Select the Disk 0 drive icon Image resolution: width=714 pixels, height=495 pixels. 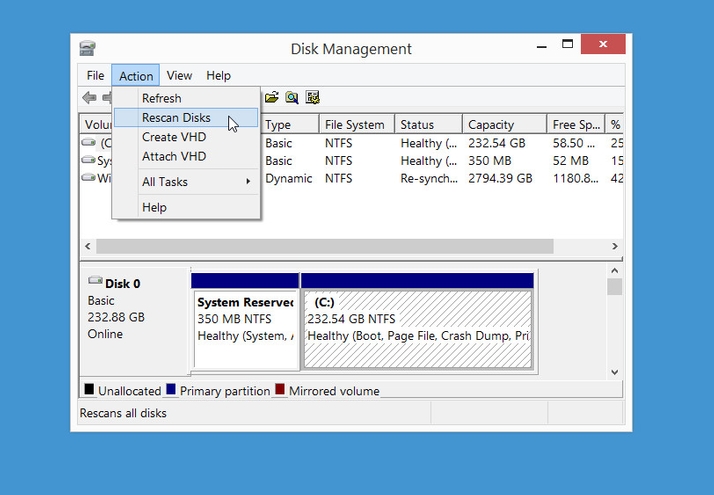coord(95,283)
